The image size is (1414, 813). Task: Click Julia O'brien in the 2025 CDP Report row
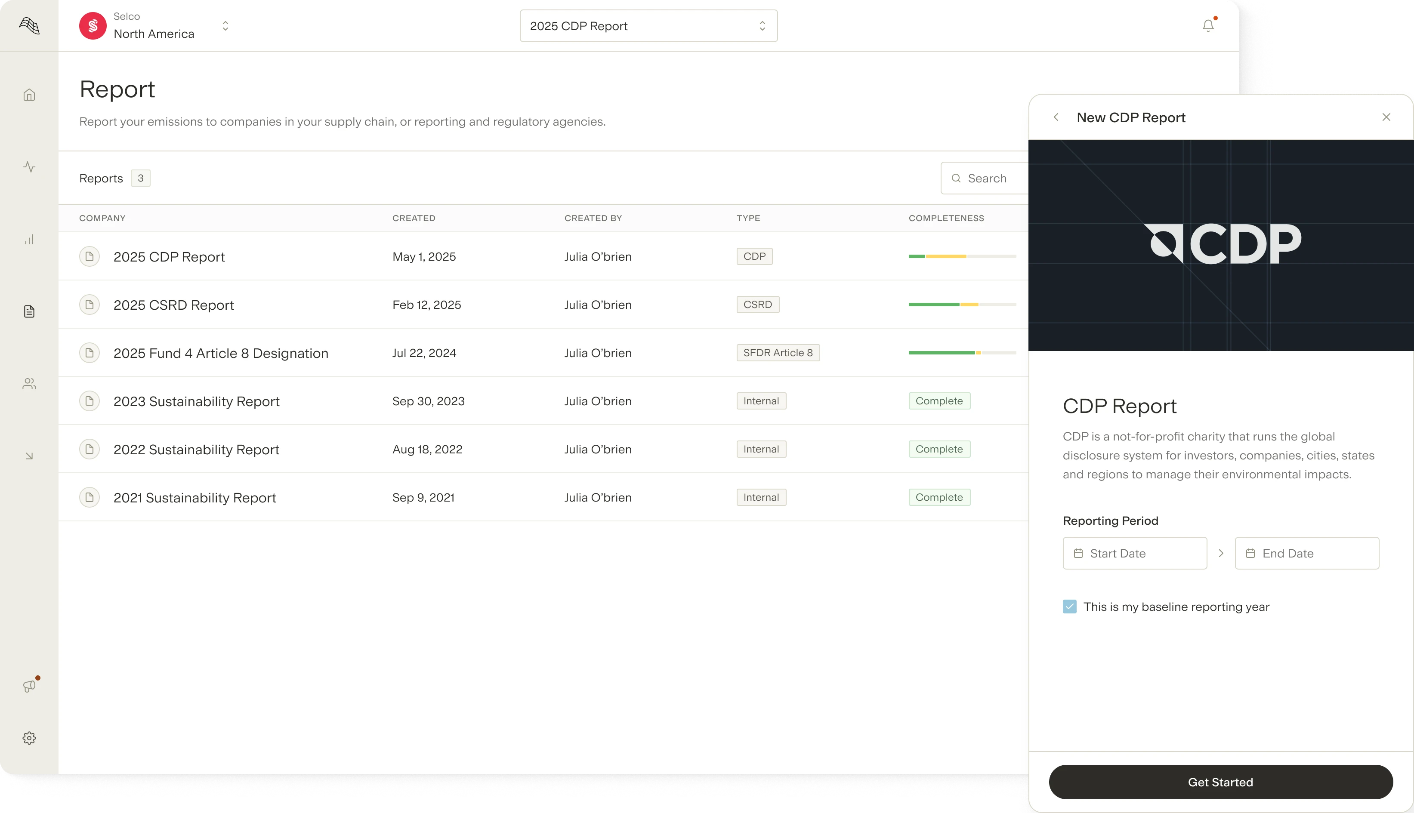click(598, 257)
